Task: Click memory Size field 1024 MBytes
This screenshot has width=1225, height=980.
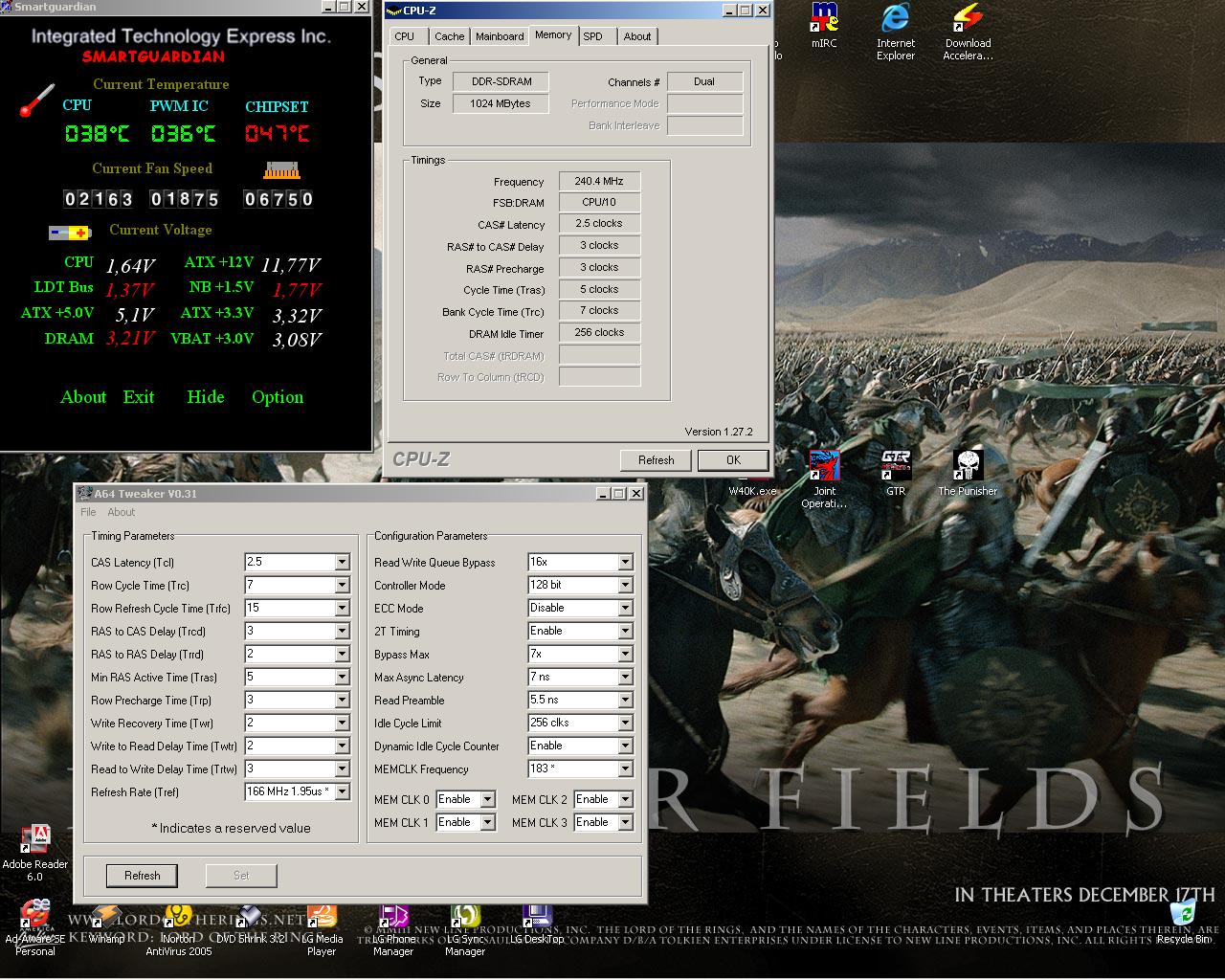Action: [x=501, y=103]
